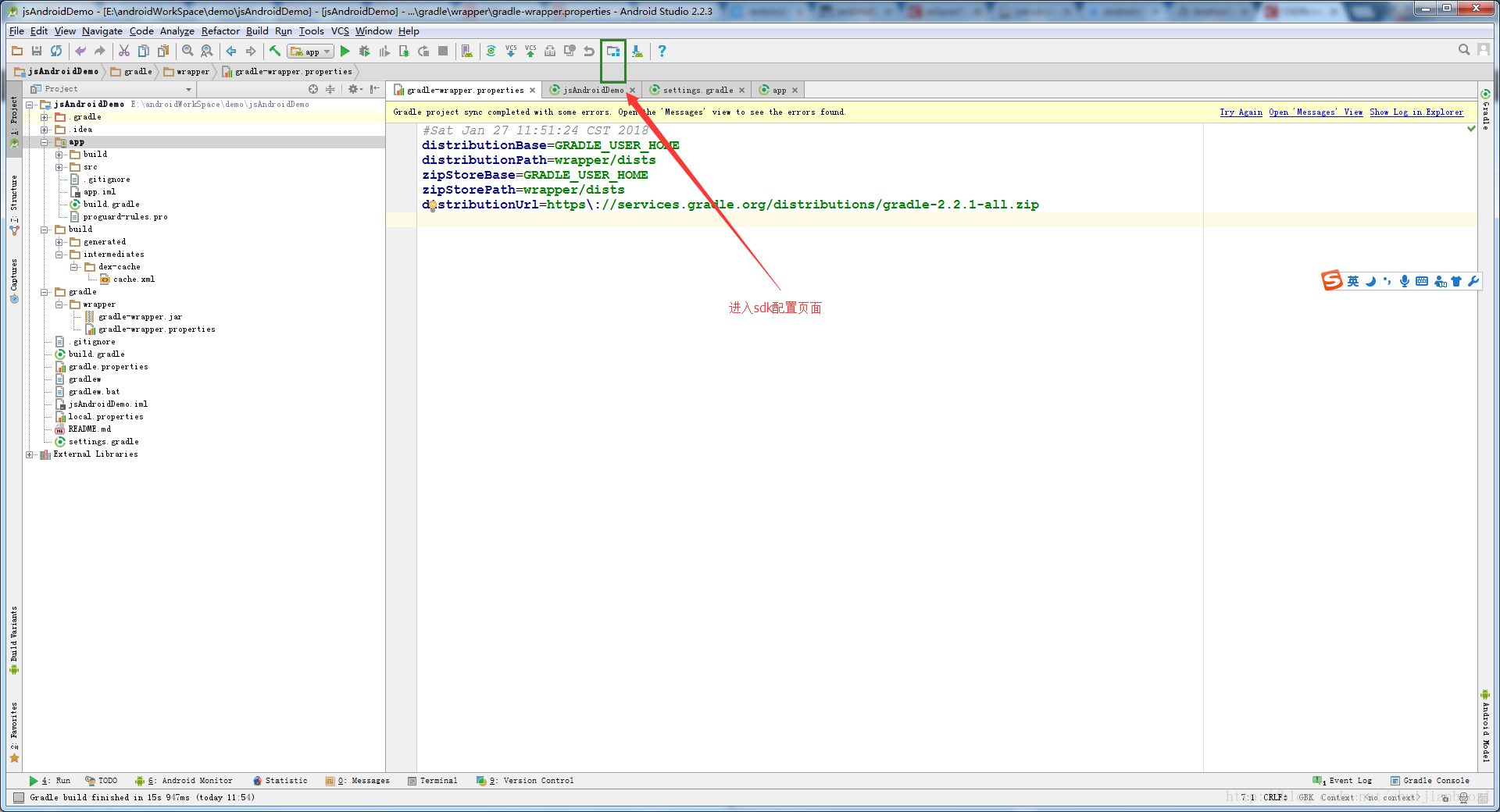The width and height of the screenshot is (1500, 812).
Task: Click the Find magnifier icon
Action: coord(187,51)
